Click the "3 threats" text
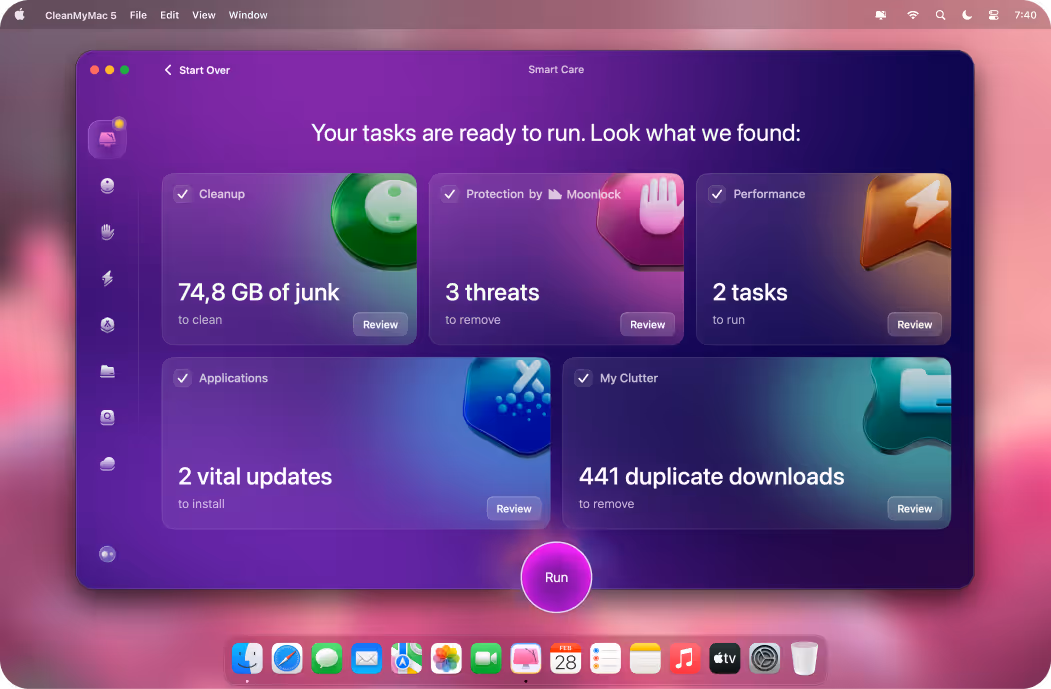Image resolution: width=1051 pixels, height=689 pixels. pyautogui.click(x=492, y=292)
